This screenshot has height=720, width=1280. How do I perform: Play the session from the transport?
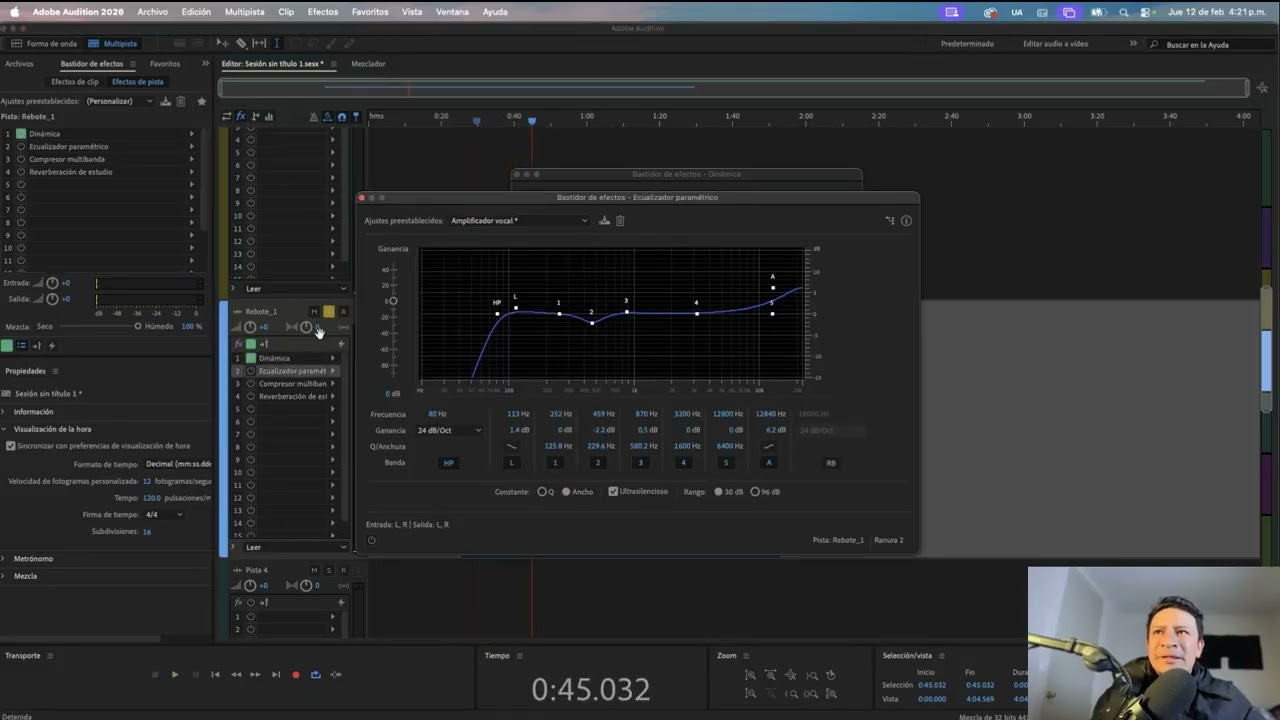[x=175, y=675]
